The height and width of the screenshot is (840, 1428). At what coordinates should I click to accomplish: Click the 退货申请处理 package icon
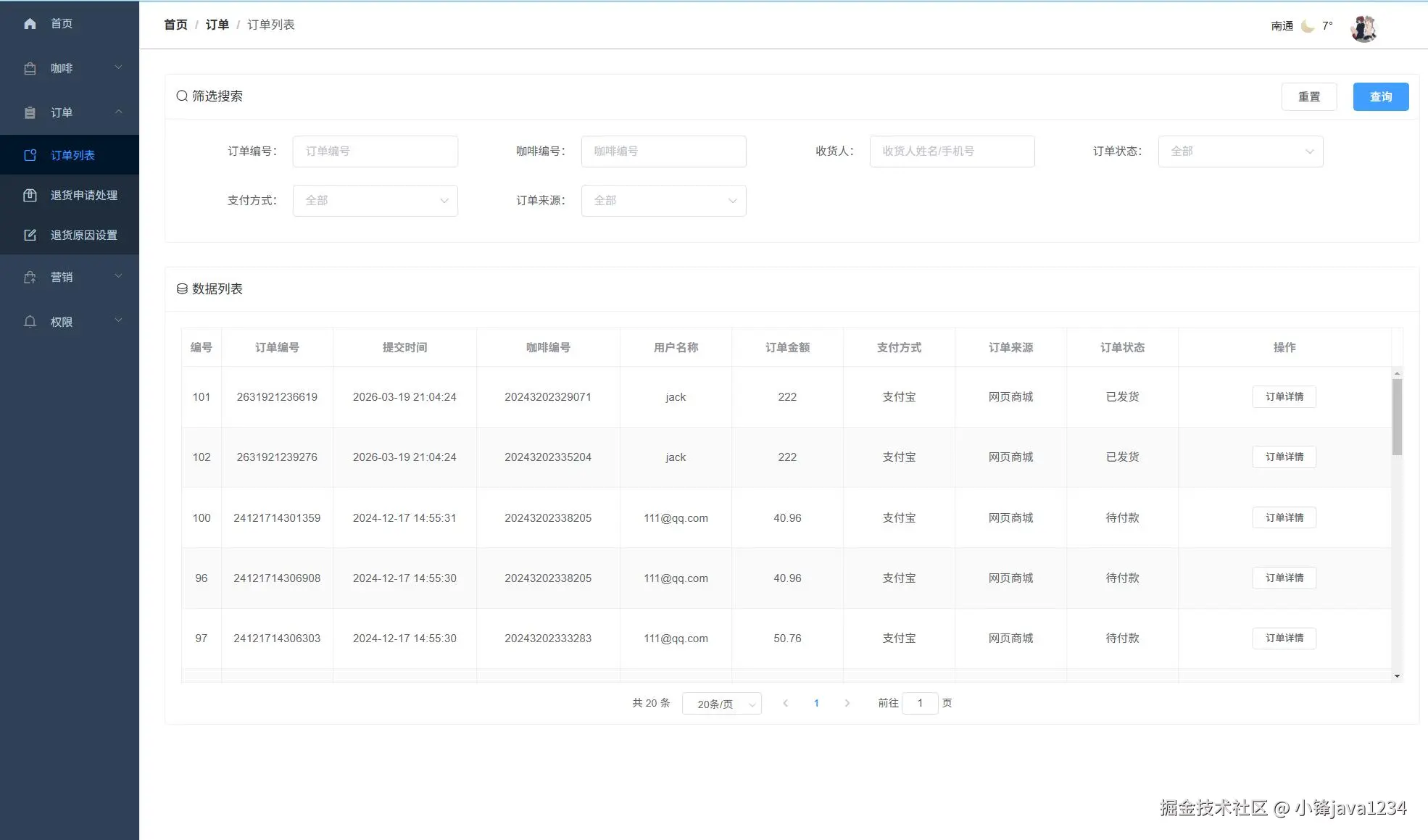30,195
